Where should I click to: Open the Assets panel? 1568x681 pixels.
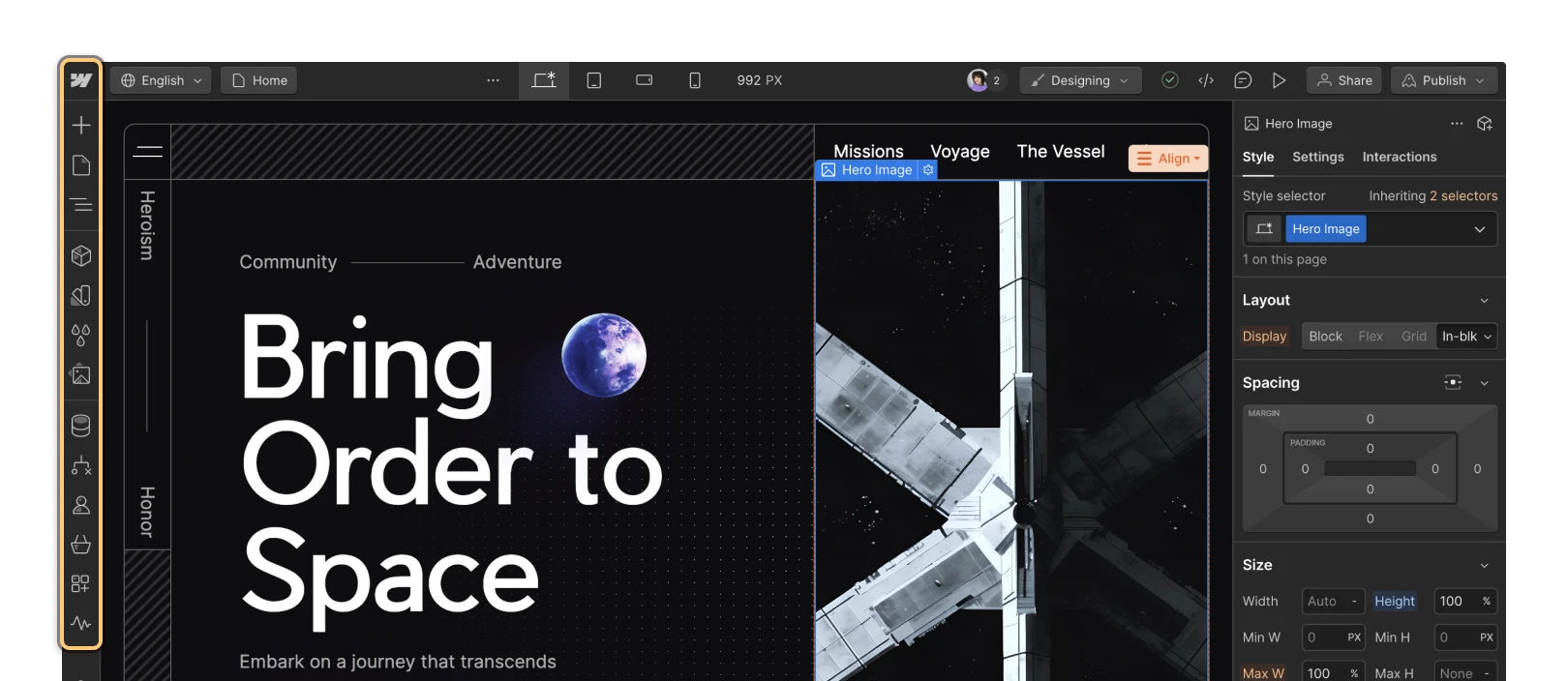(81, 374)
